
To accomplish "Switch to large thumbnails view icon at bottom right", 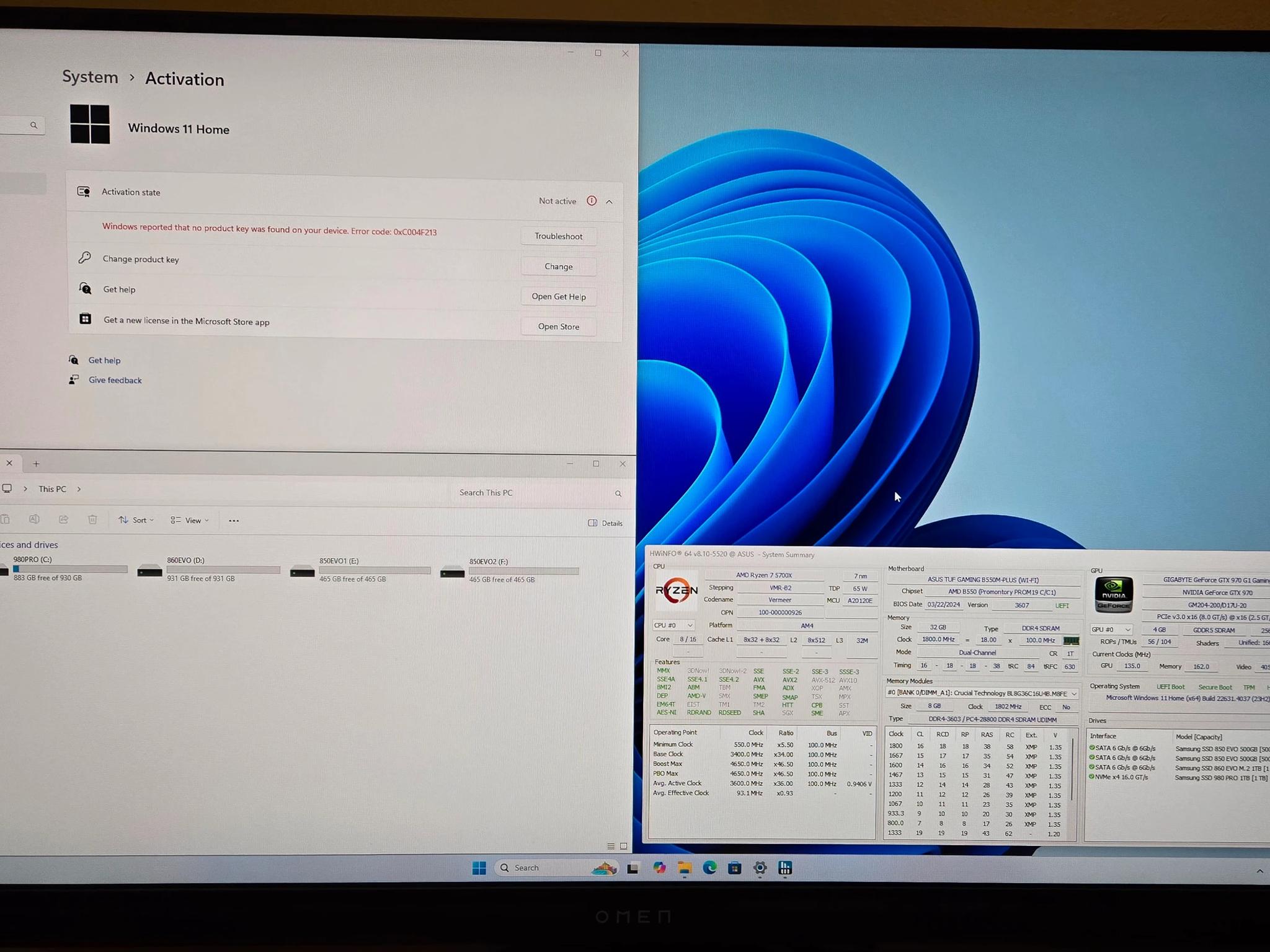I will point(623,846).
